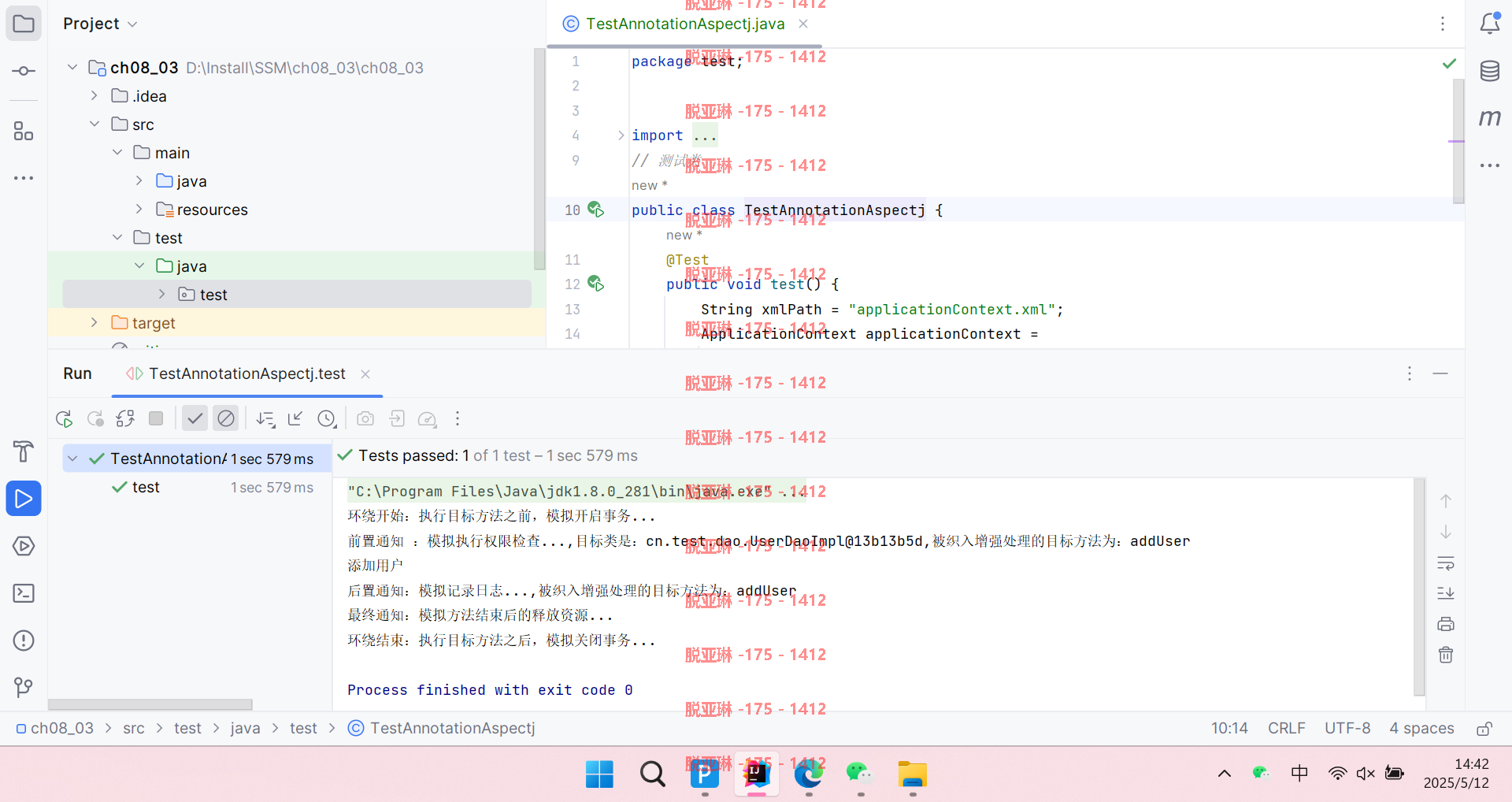Toggle scroll to end of console
This screenshot has height=802, width=1512.
tap(1446, 593)
